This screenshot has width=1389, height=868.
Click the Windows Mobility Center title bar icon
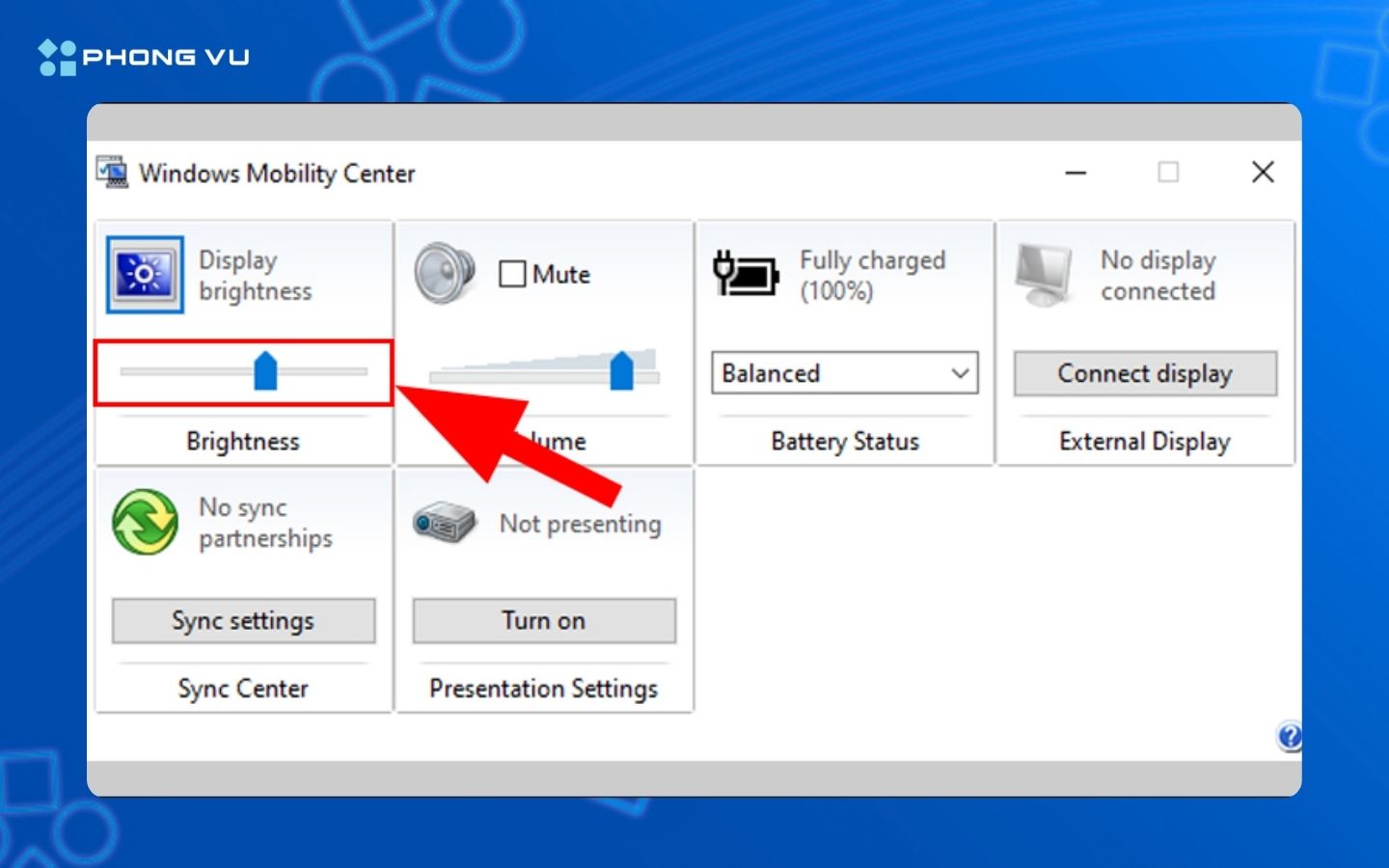pyautogui.click(x=112, y=173)
